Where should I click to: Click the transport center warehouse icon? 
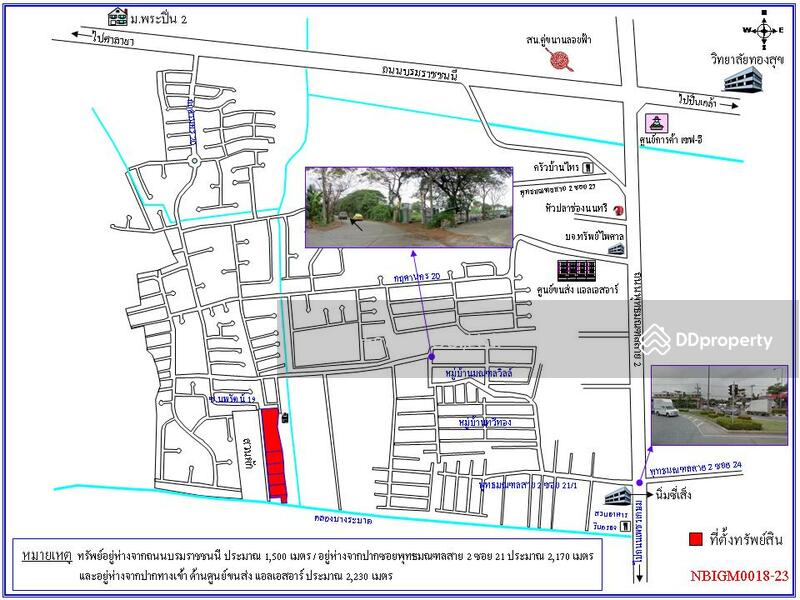tap(577, 271)
